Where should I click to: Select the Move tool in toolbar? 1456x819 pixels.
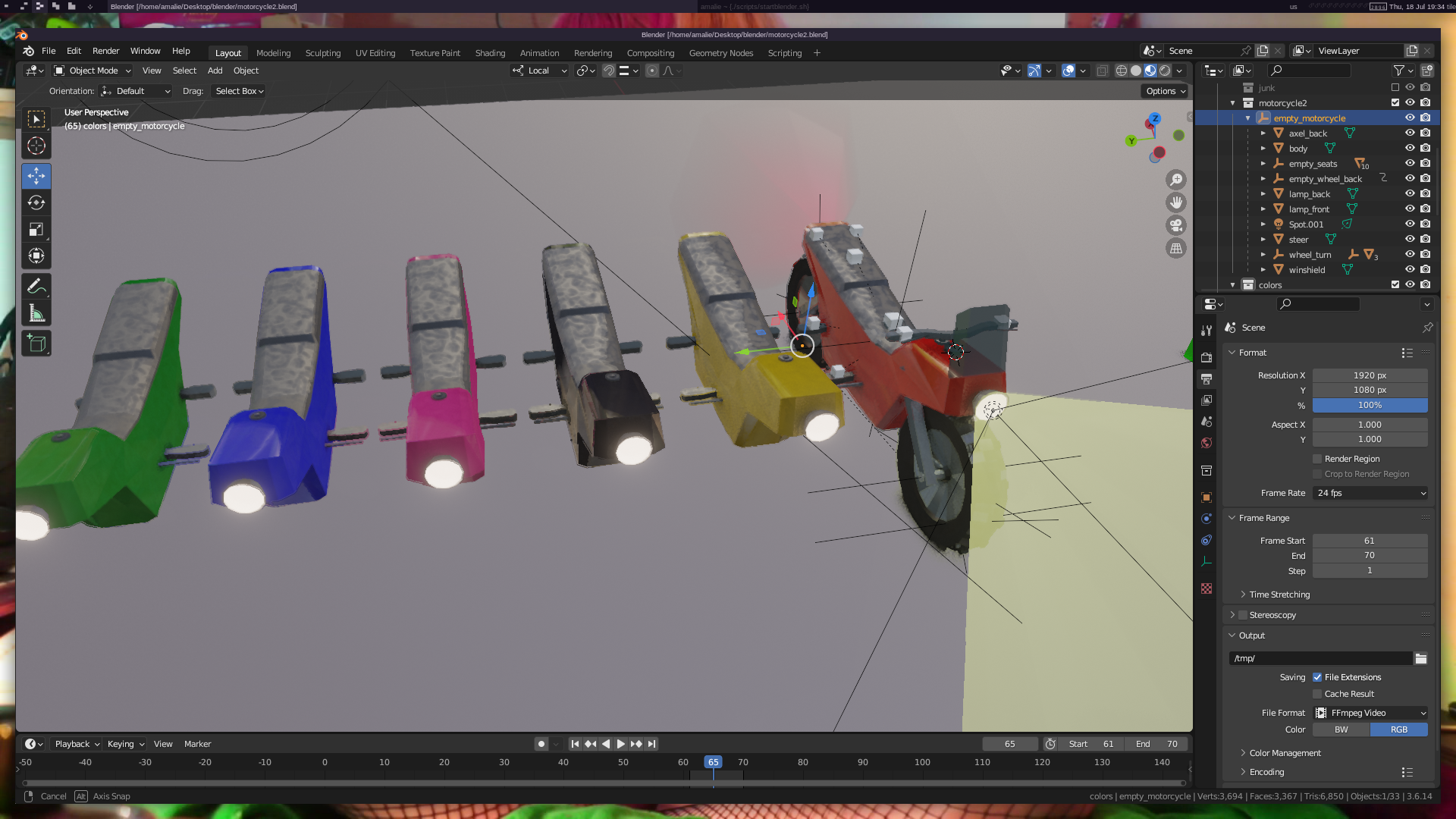point(36,176)
